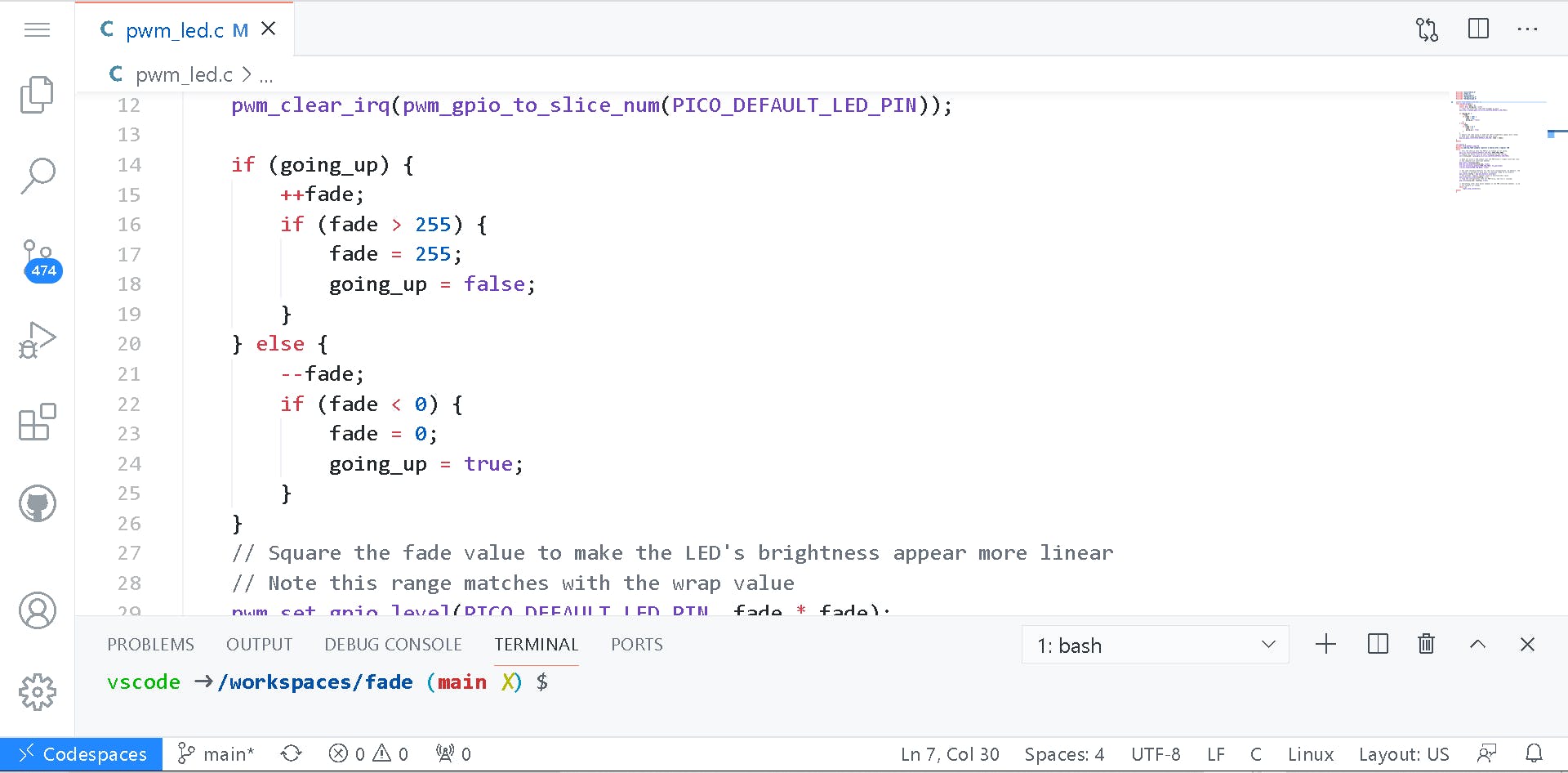
Task: Click Ln 7, Col 30 status
Action: click(x=950, y=754)
